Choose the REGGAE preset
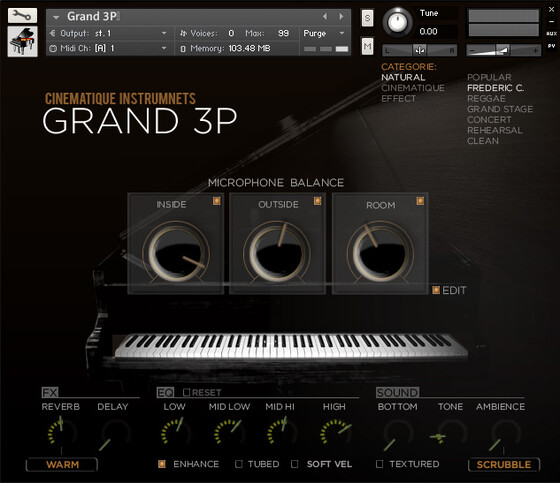The image size is (560, 483). [x=486, y=99]
